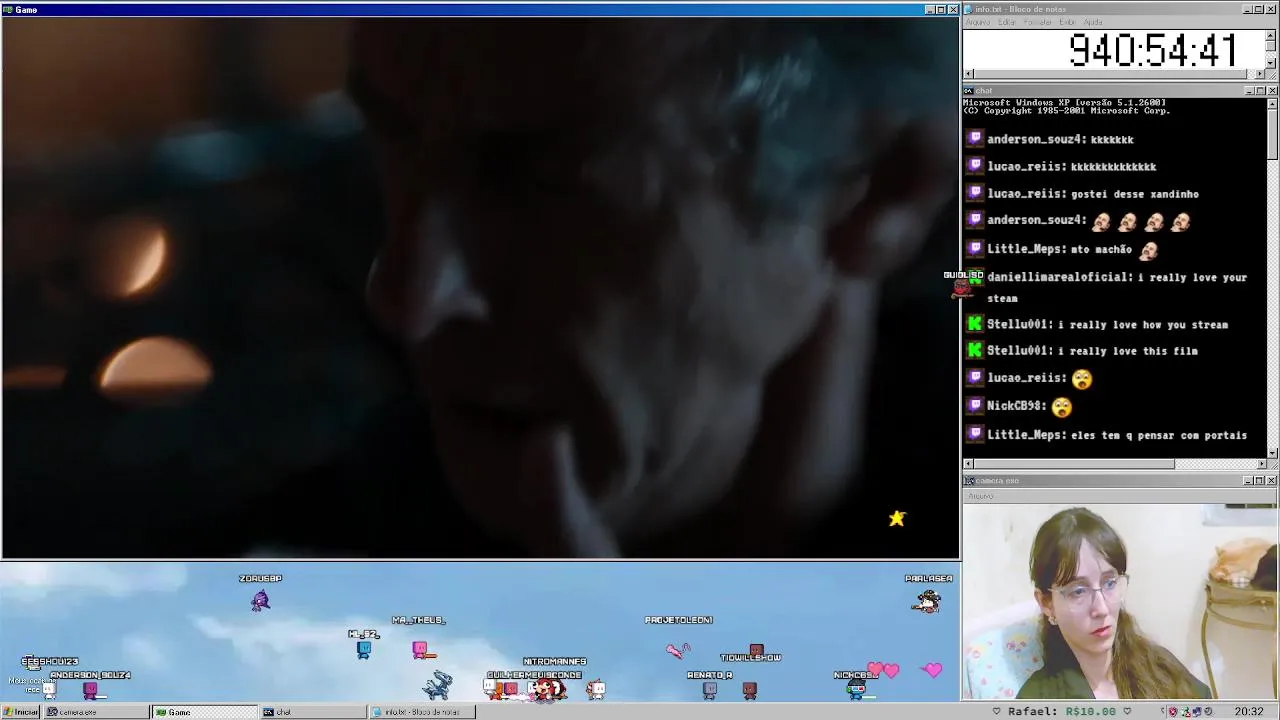Click Twitch badge beside Little_Meps 'mto machão'
The width and height of the screenshot is (1280, 720).
point(975,249)
